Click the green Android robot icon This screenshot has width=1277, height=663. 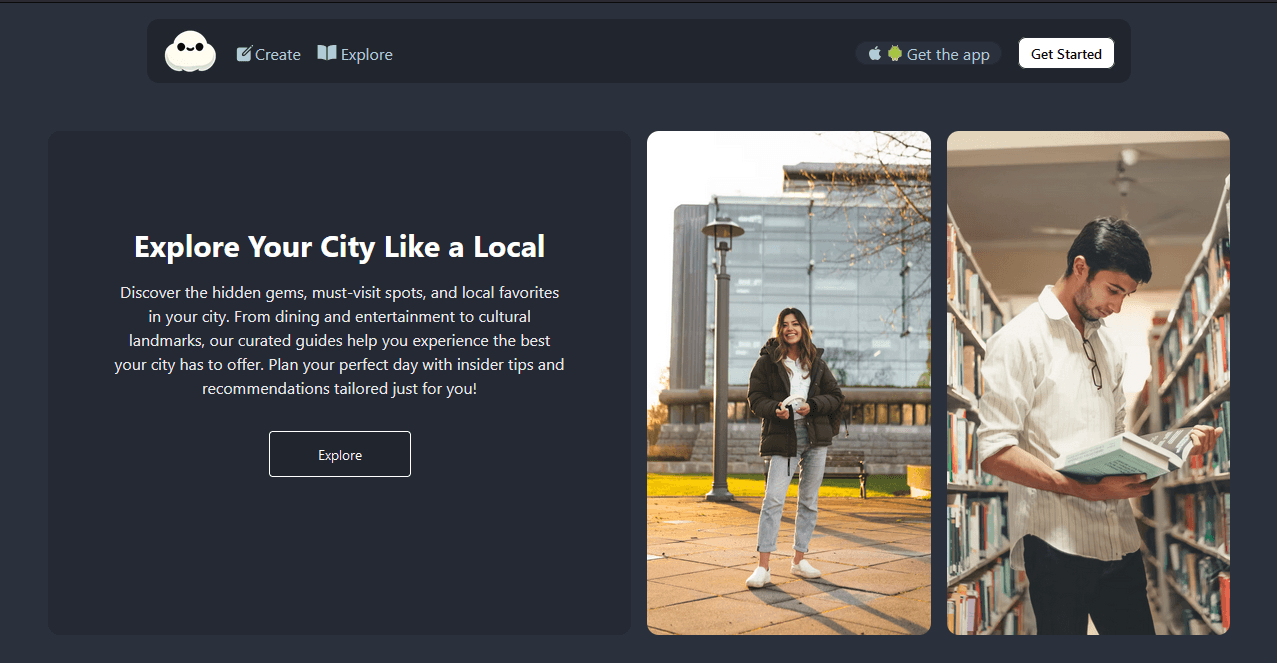[x=895, y=54]
